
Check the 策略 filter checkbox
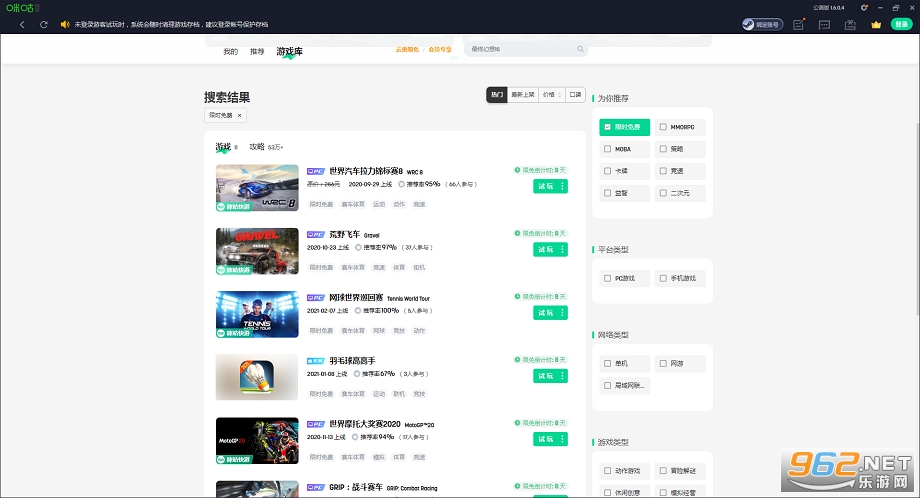tap(663, 149)
